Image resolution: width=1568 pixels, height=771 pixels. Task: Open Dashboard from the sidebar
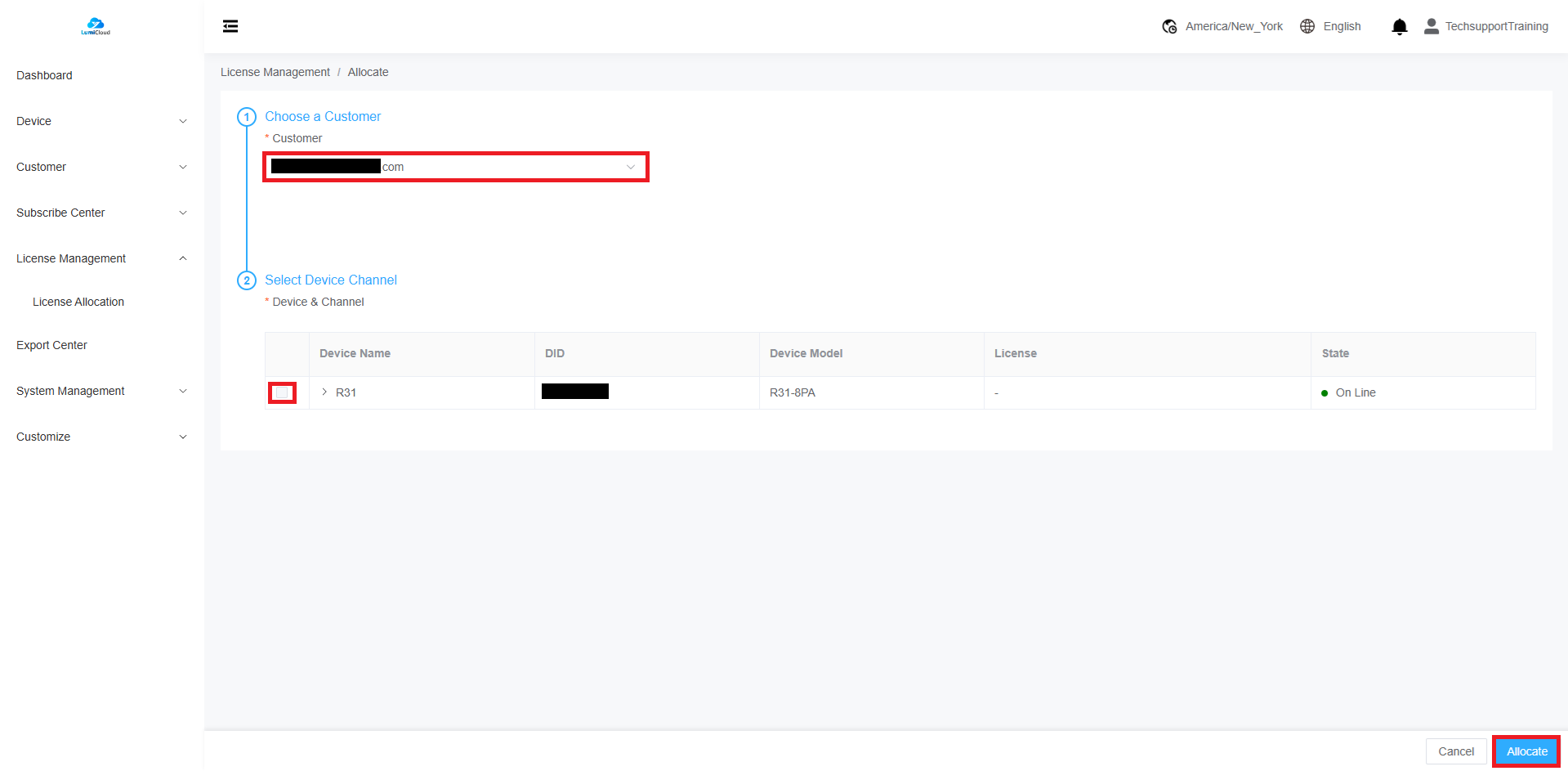click(x=44, y=75)
